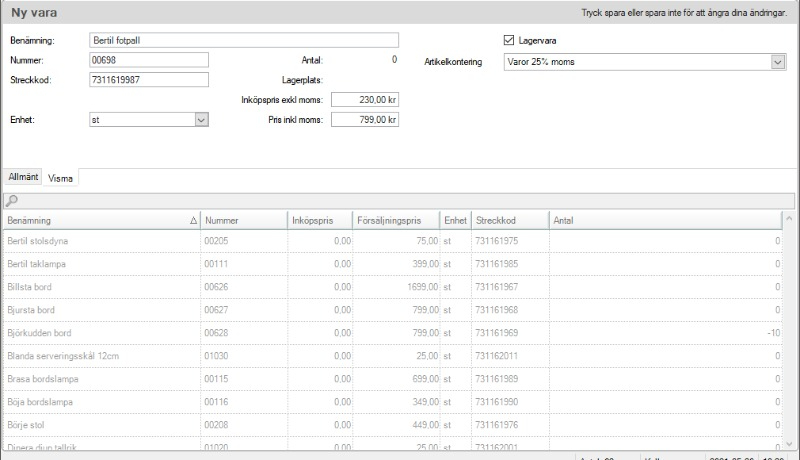The width and height of the screenshot is (800, 460).
Task: Click barcode 731161989
Action: point(496,378)
